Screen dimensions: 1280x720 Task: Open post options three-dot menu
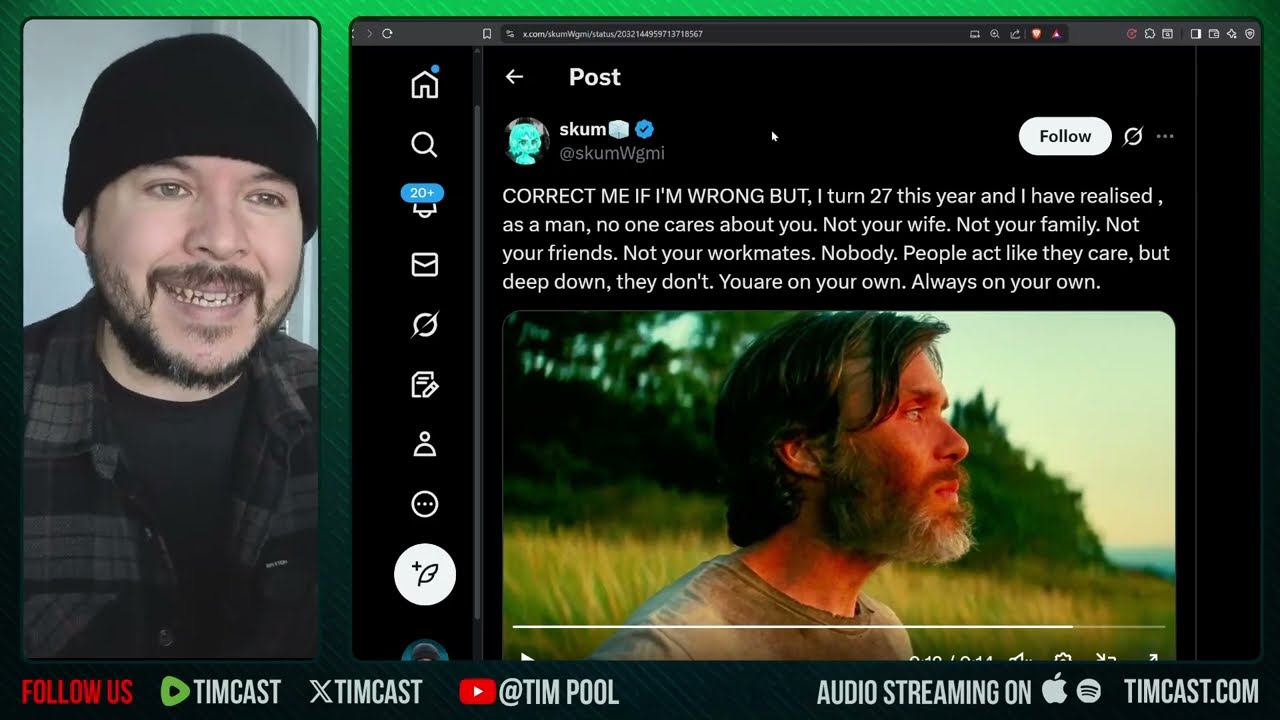click(1165, 137)
